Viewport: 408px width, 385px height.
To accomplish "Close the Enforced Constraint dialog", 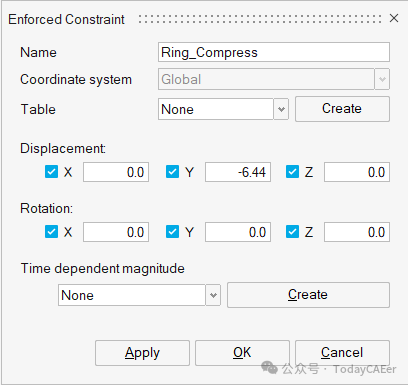I will [394, 18].
